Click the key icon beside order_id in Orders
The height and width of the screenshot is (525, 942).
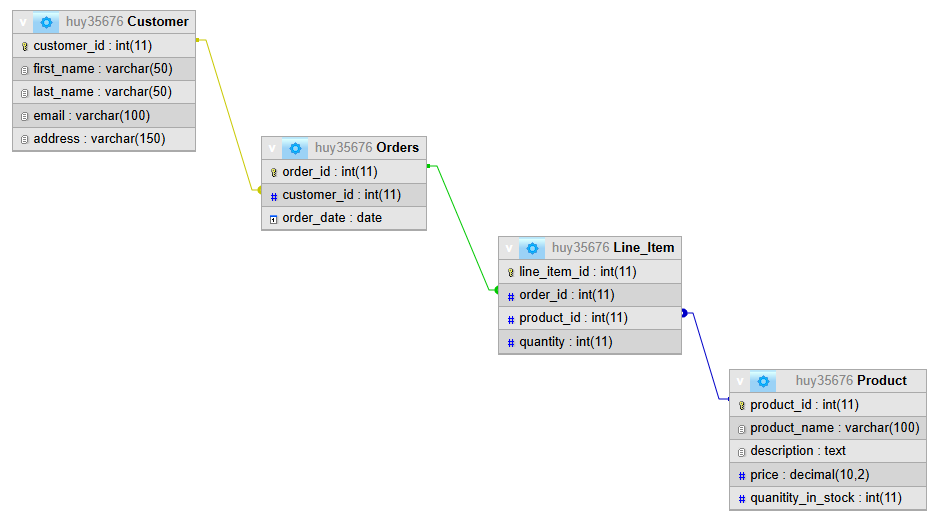[273, 172]
